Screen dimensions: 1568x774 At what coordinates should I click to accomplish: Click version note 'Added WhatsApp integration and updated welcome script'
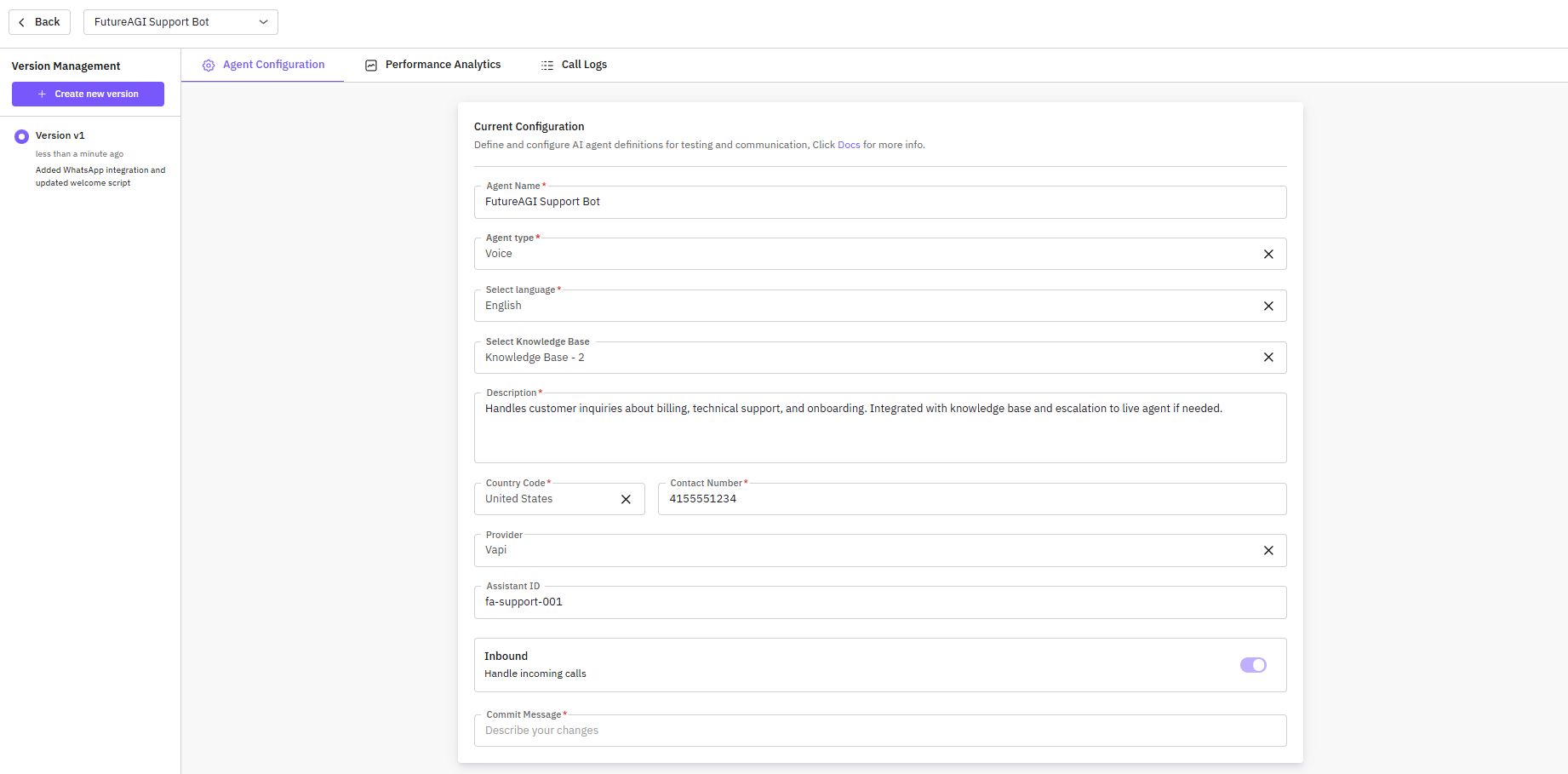pyautogui.click(x=100, y=176)
